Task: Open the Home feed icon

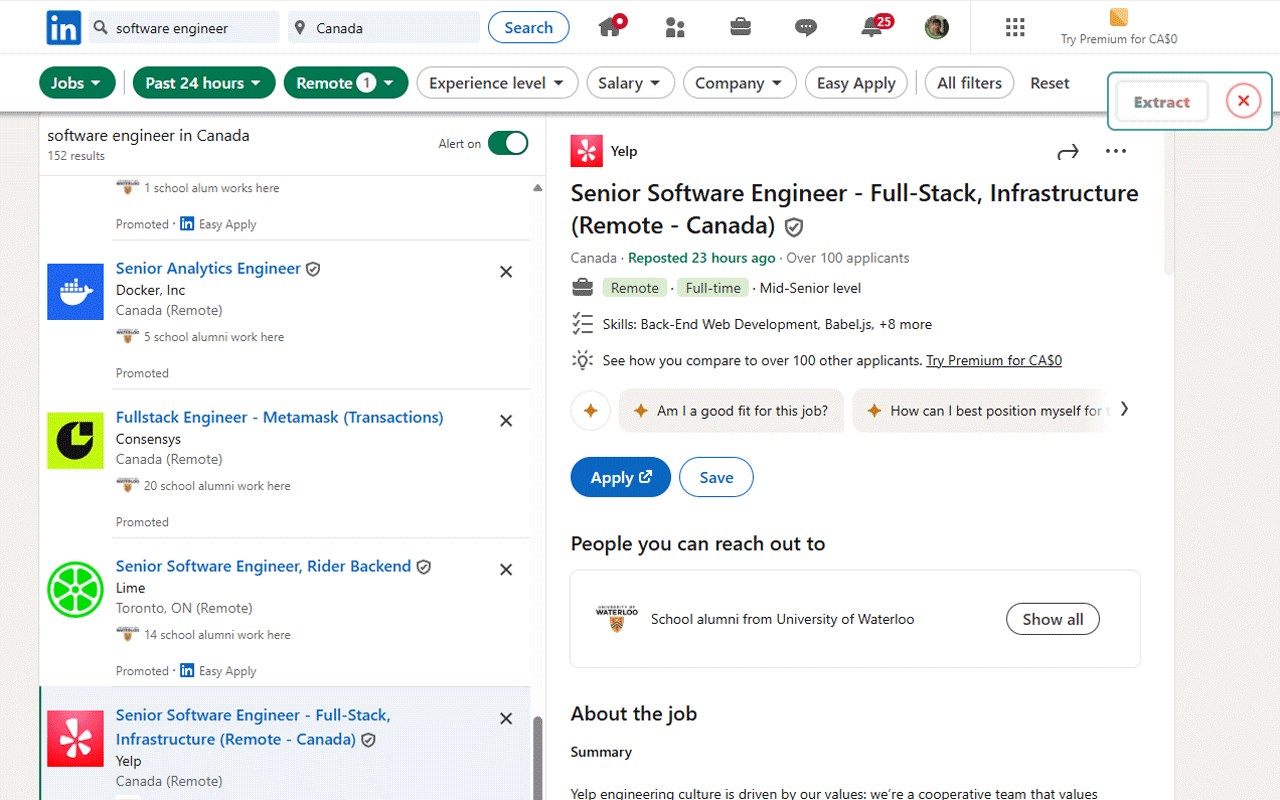Action: 611,27
